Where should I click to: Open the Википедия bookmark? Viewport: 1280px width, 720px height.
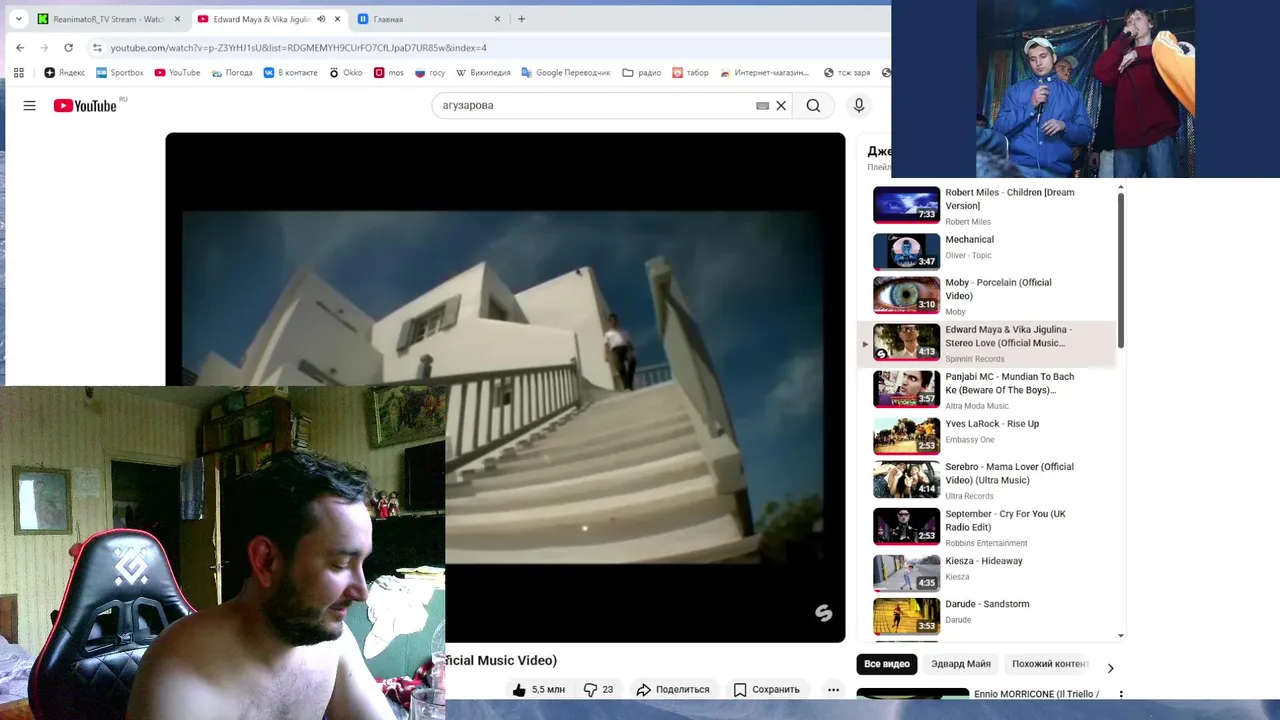(x=483, y=72)
